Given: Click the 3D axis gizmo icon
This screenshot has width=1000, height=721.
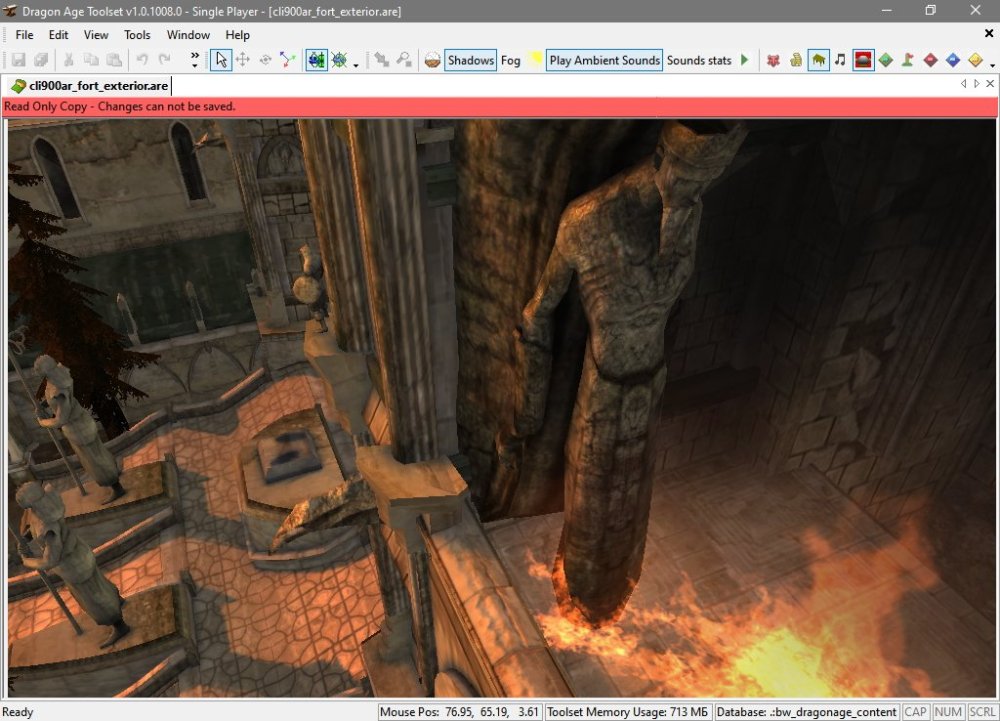Looking at the screenshot, I should pyautogui.click(x=288, y=60).
